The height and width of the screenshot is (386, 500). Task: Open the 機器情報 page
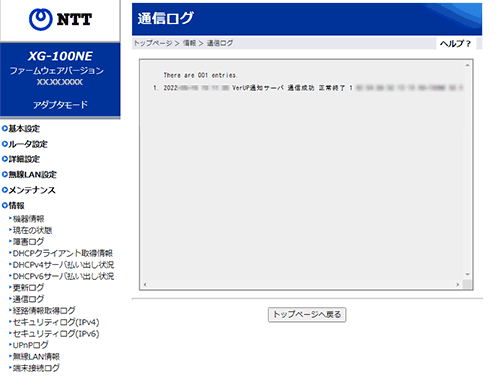point(28,219)
